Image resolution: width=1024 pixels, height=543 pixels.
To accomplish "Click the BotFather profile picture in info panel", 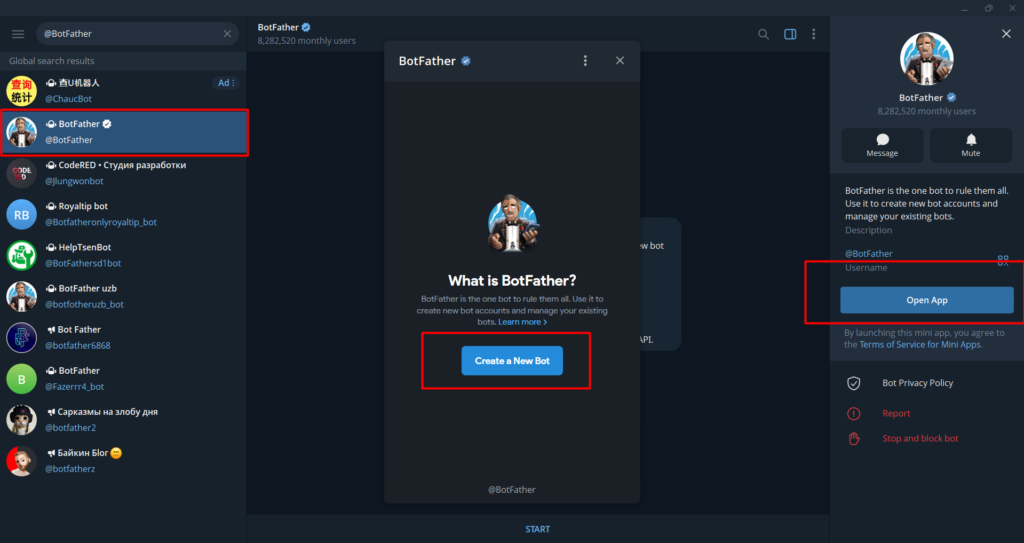I will pos(927,59).
